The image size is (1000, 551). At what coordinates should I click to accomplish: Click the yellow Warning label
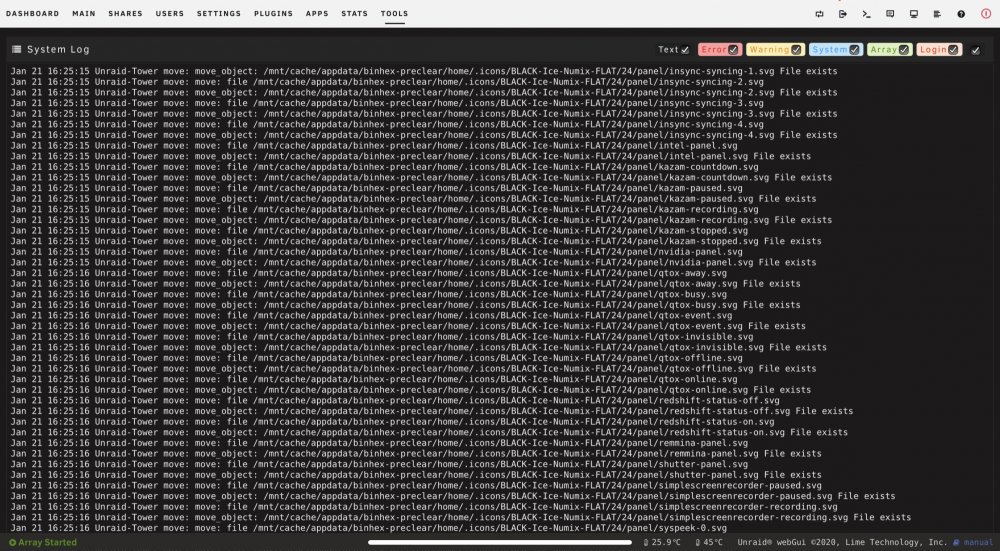[x=768, y=50]
